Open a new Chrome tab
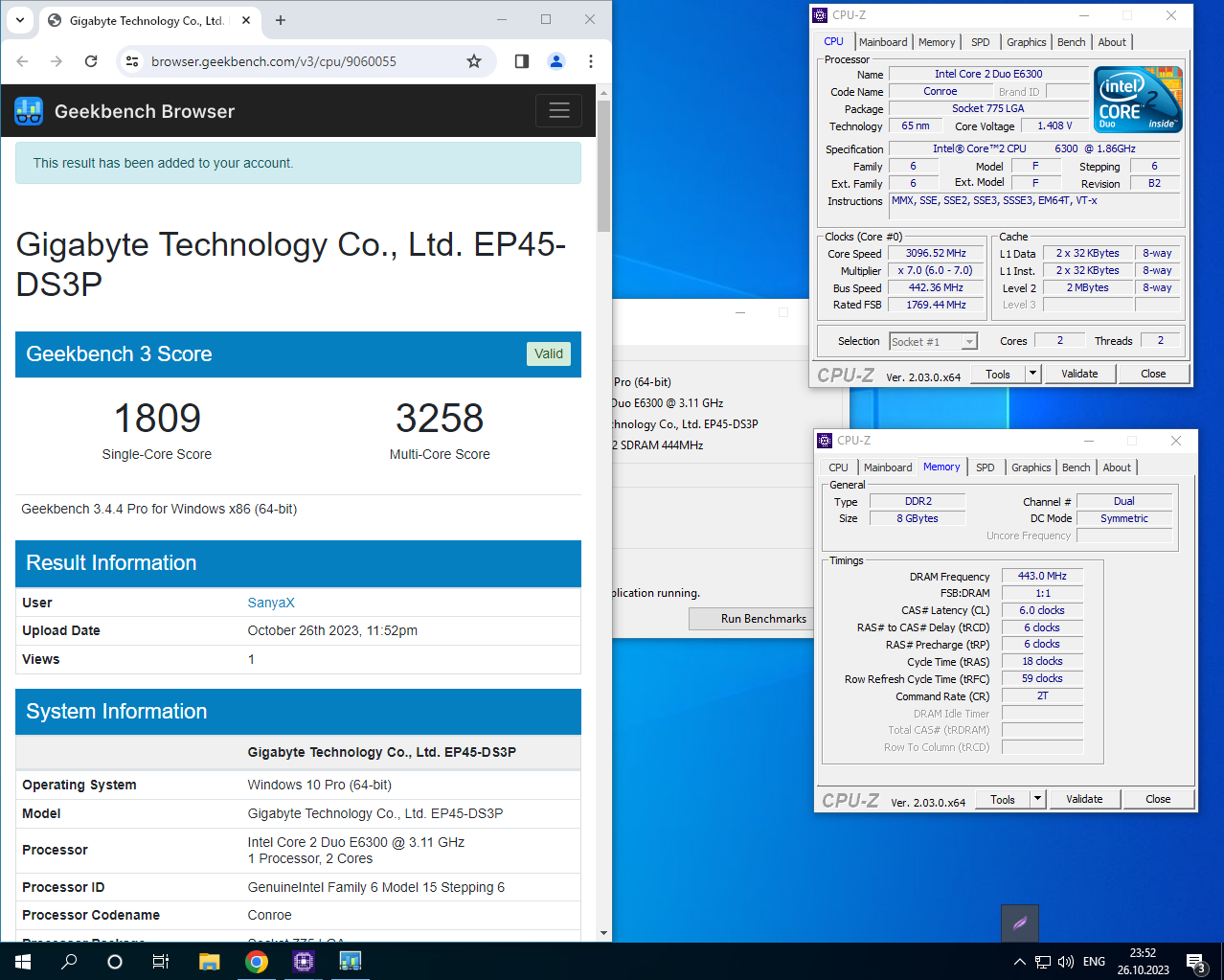This screenshot has width=1224, height=980. [x=281, y=20]
